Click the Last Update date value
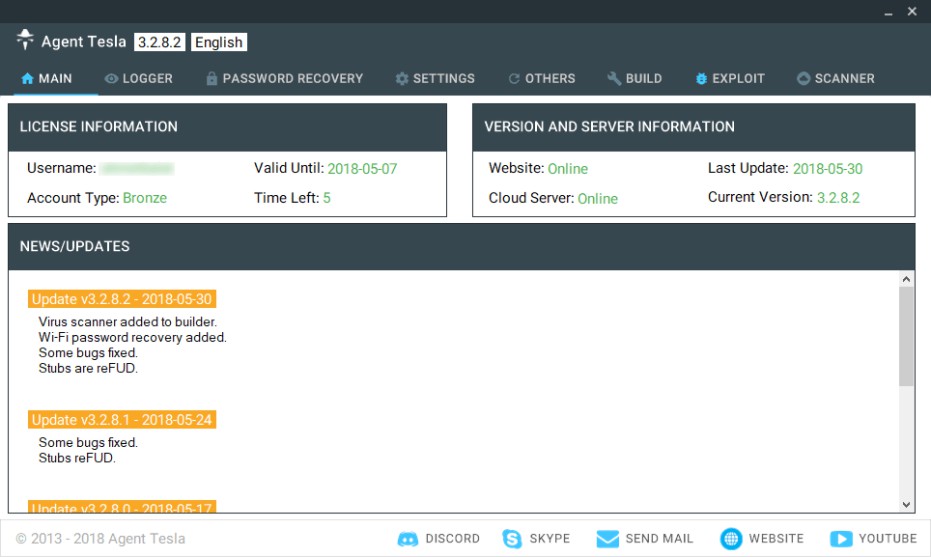The image size is (931, 557). (828, 169)
